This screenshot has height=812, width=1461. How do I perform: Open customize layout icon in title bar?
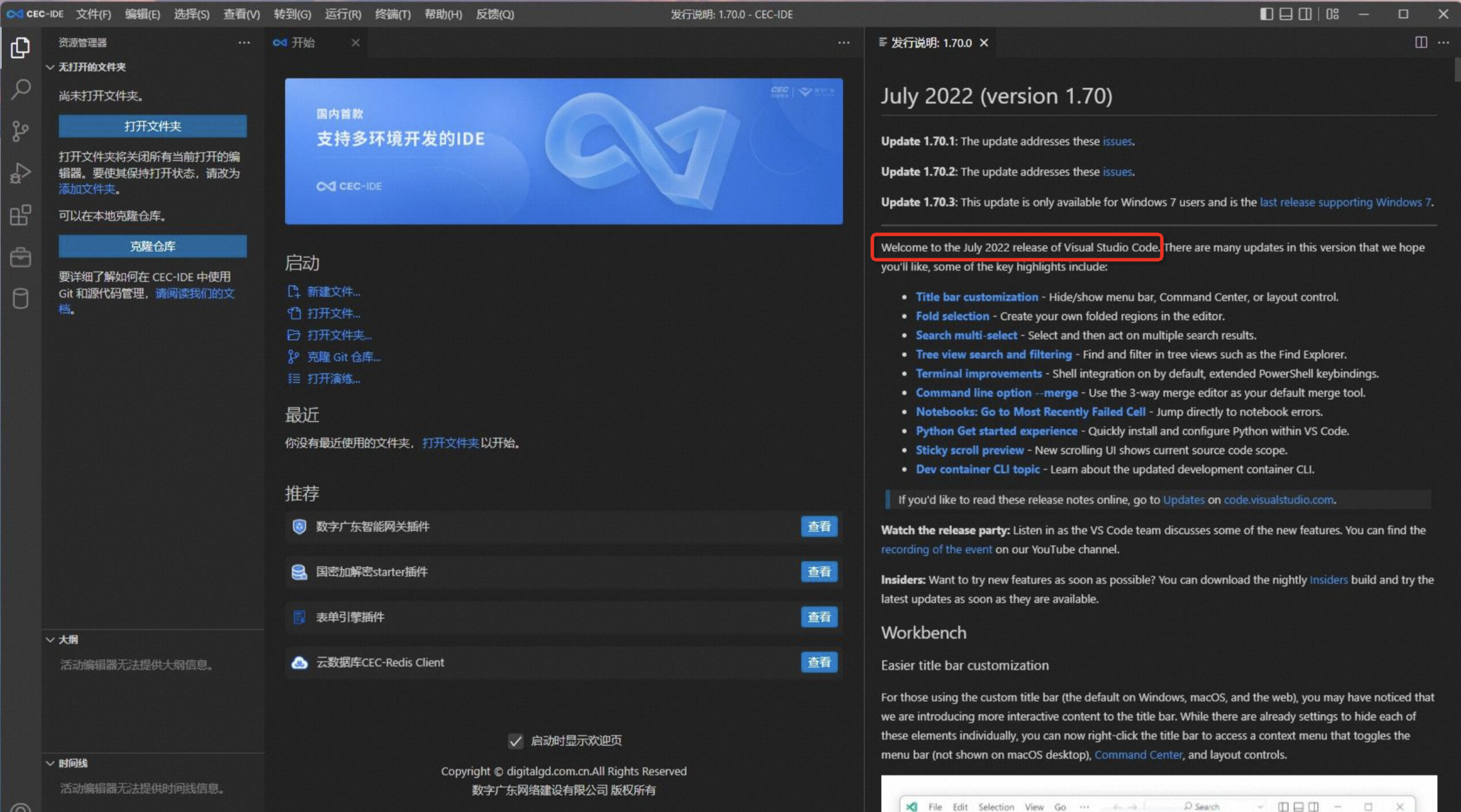tap(1333, 14)
